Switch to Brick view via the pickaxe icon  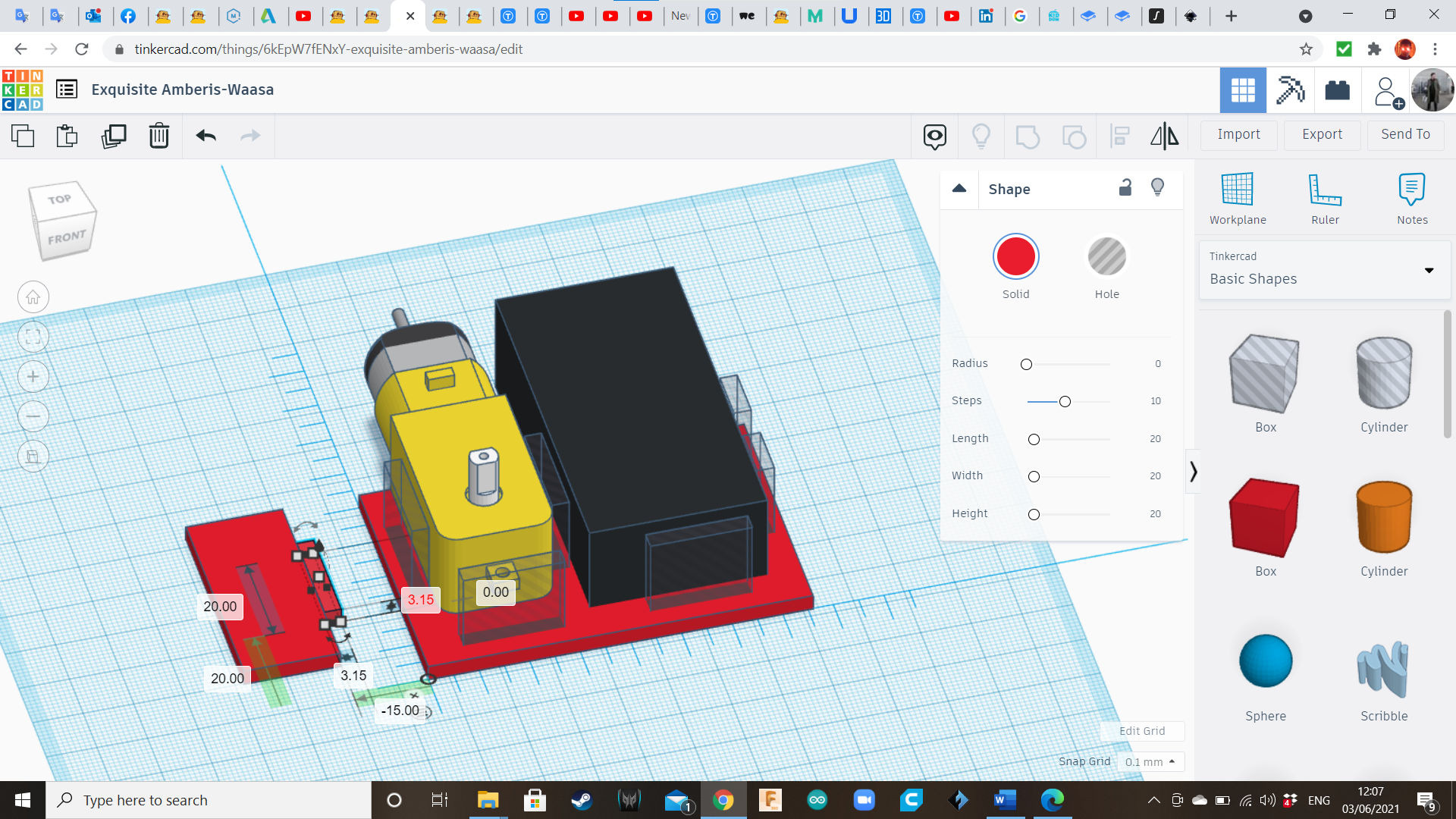coord(1290,90)
